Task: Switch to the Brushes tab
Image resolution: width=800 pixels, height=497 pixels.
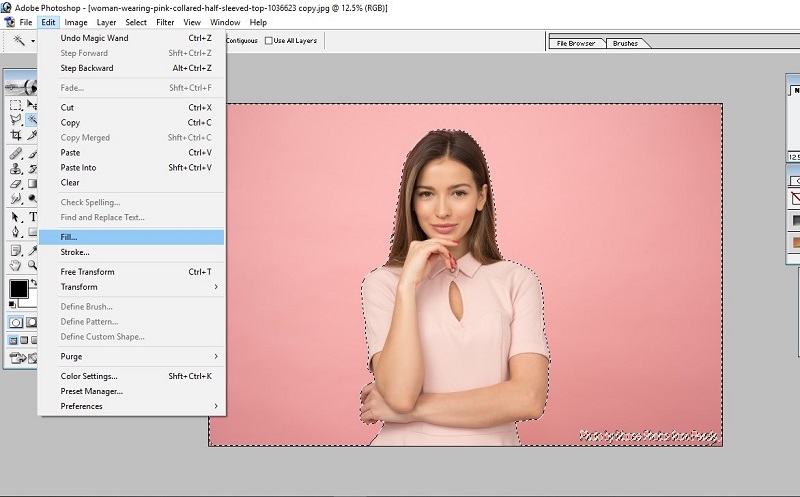Action: [x=626, y=43]
